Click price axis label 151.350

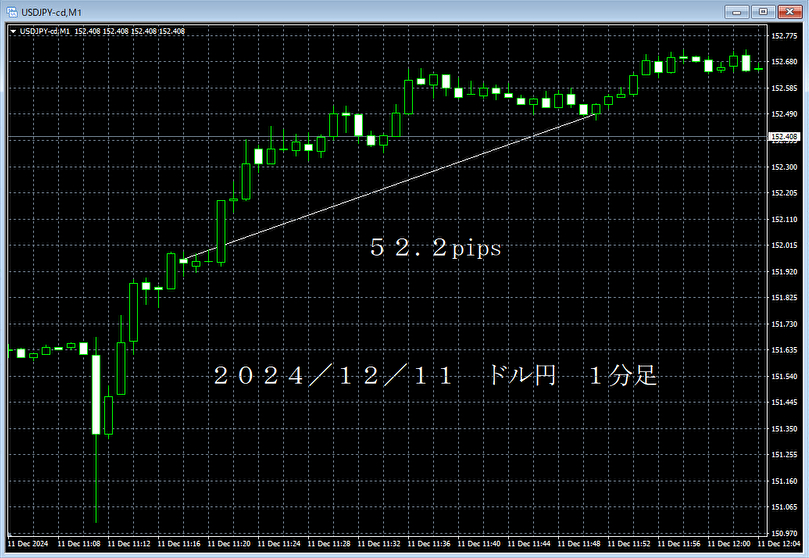(x=784, y=429)
